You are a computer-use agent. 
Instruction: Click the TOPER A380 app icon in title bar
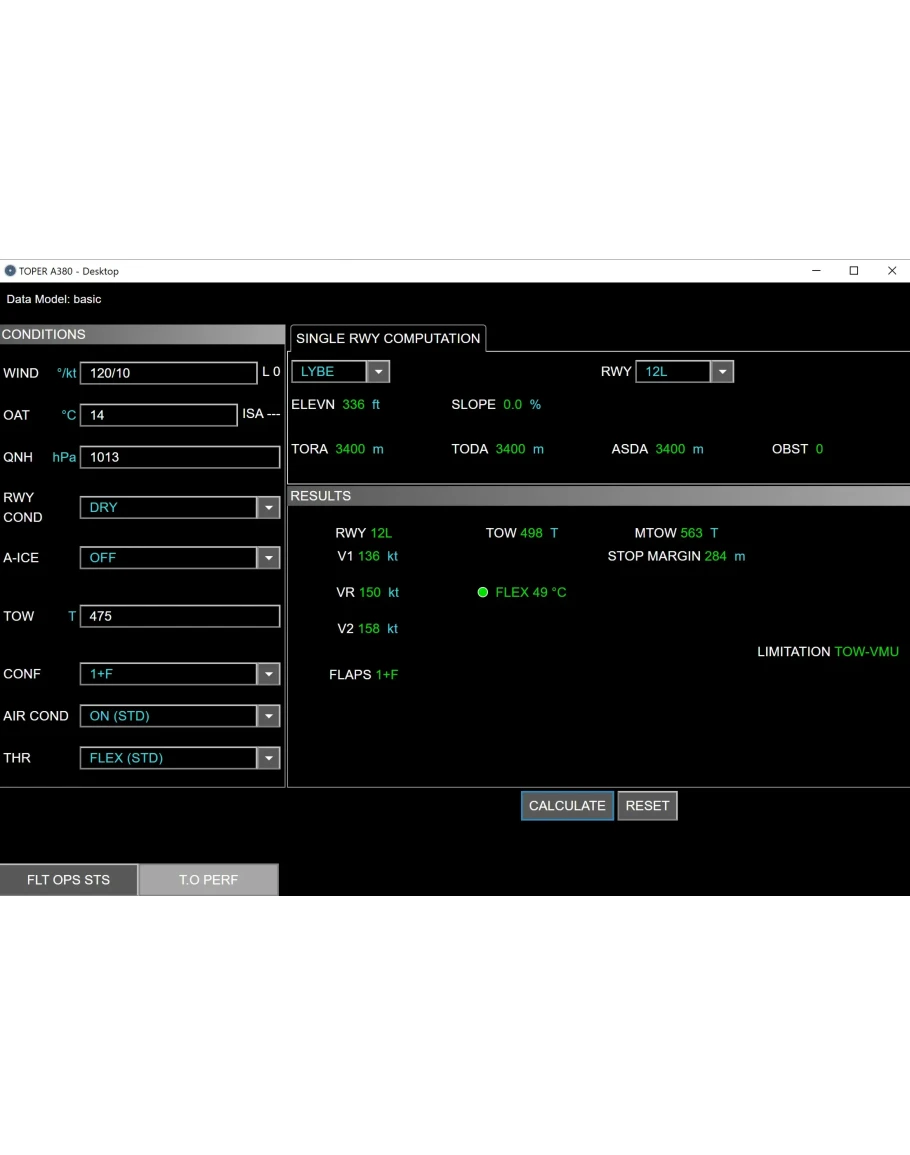pos(11,271)
